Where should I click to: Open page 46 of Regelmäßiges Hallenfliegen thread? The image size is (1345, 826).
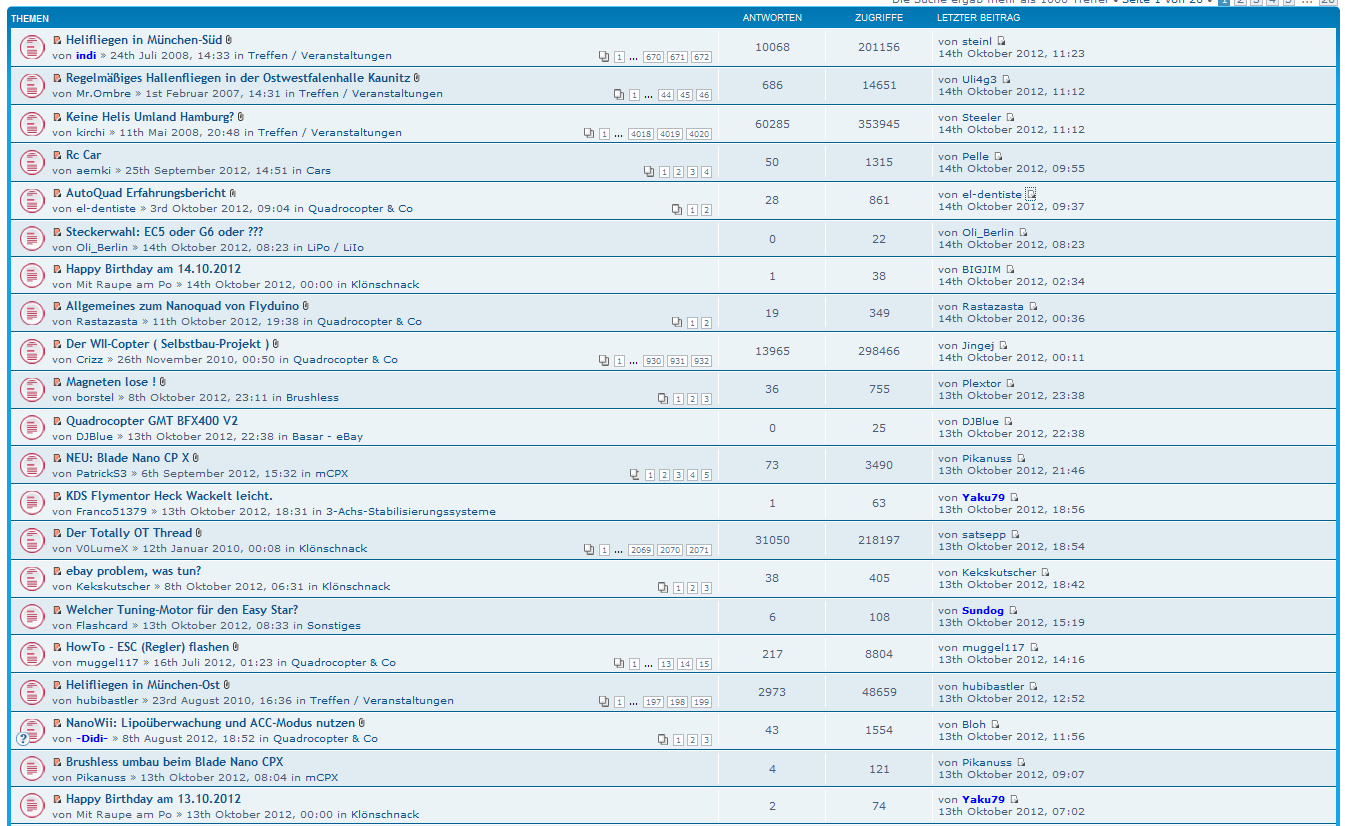pyautogui.click(x=704, y=95)
